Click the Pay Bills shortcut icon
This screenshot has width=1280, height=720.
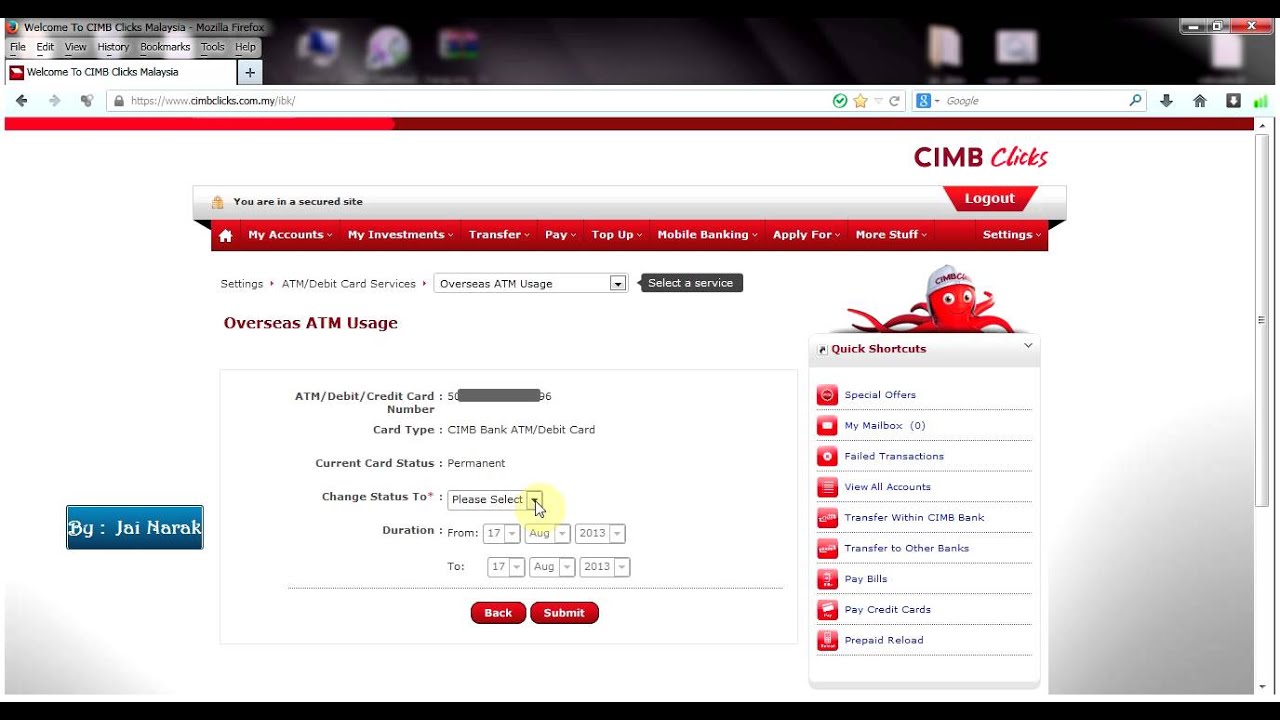click(827, 579)
